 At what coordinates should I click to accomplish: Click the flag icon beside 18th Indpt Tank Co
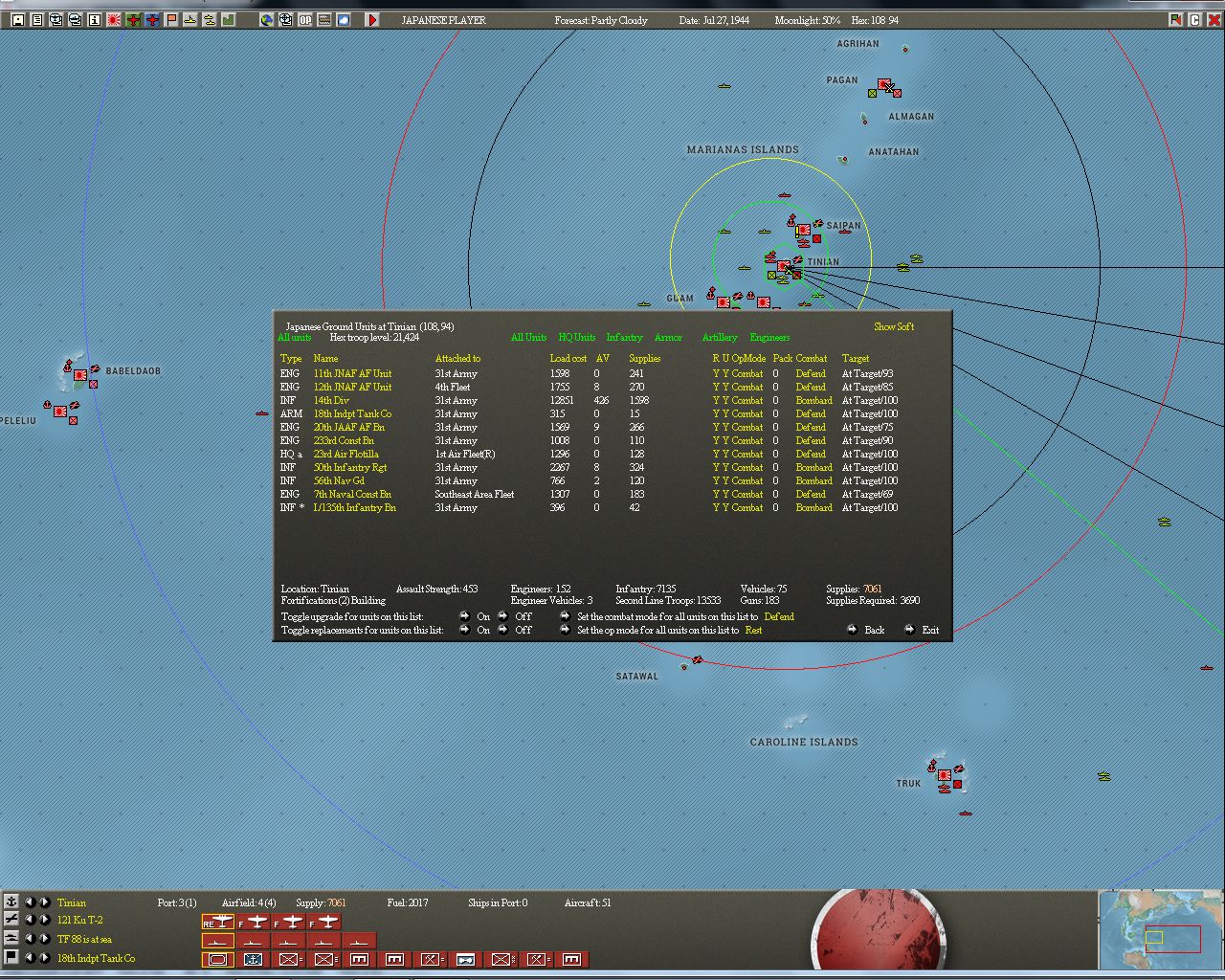click(x=11, y=957)
